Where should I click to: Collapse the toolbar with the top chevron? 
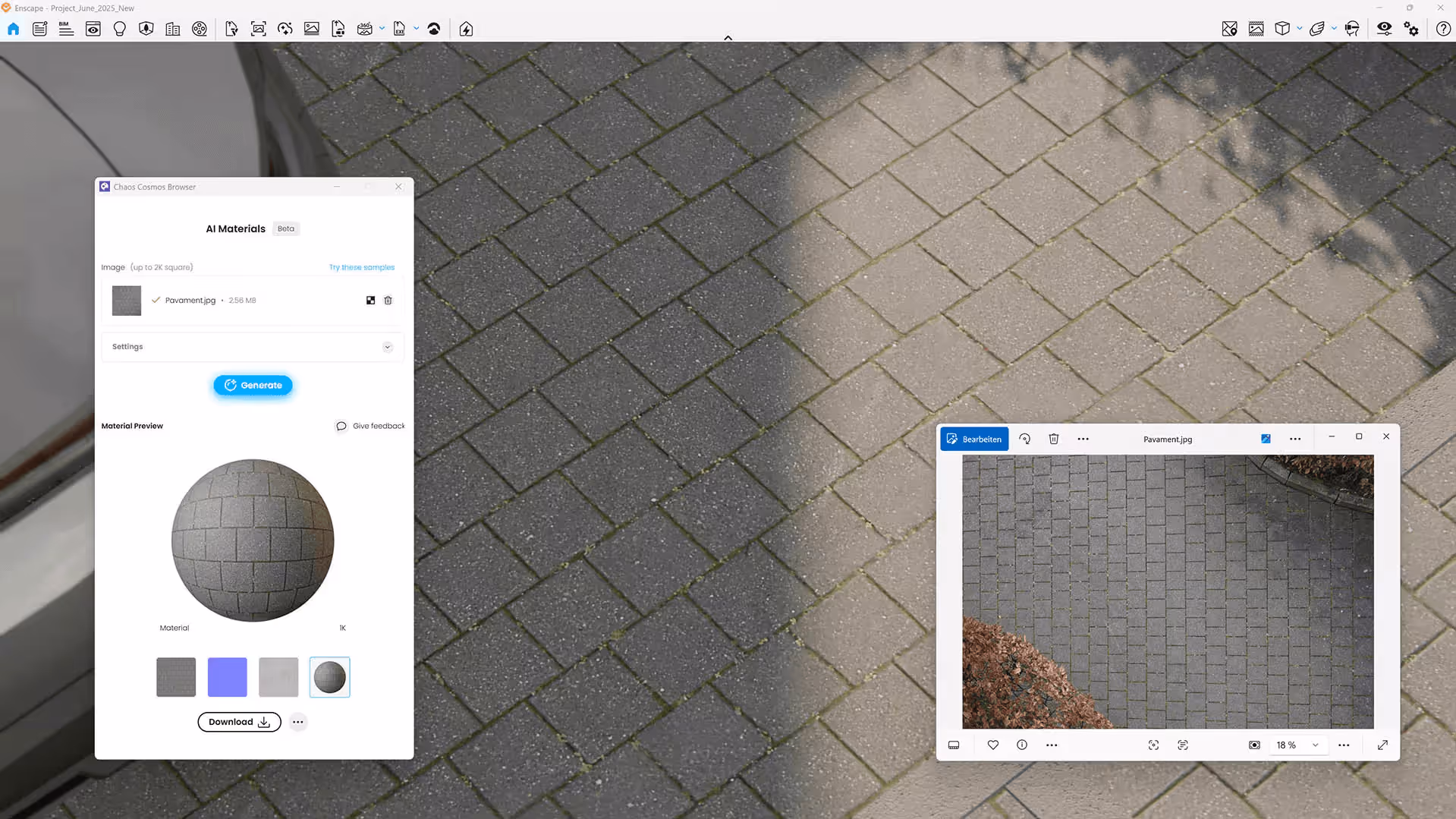click(728, 37)
